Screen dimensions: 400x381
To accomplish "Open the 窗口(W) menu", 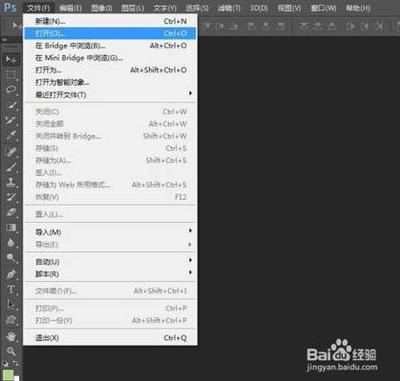I will tap(323, 8).
